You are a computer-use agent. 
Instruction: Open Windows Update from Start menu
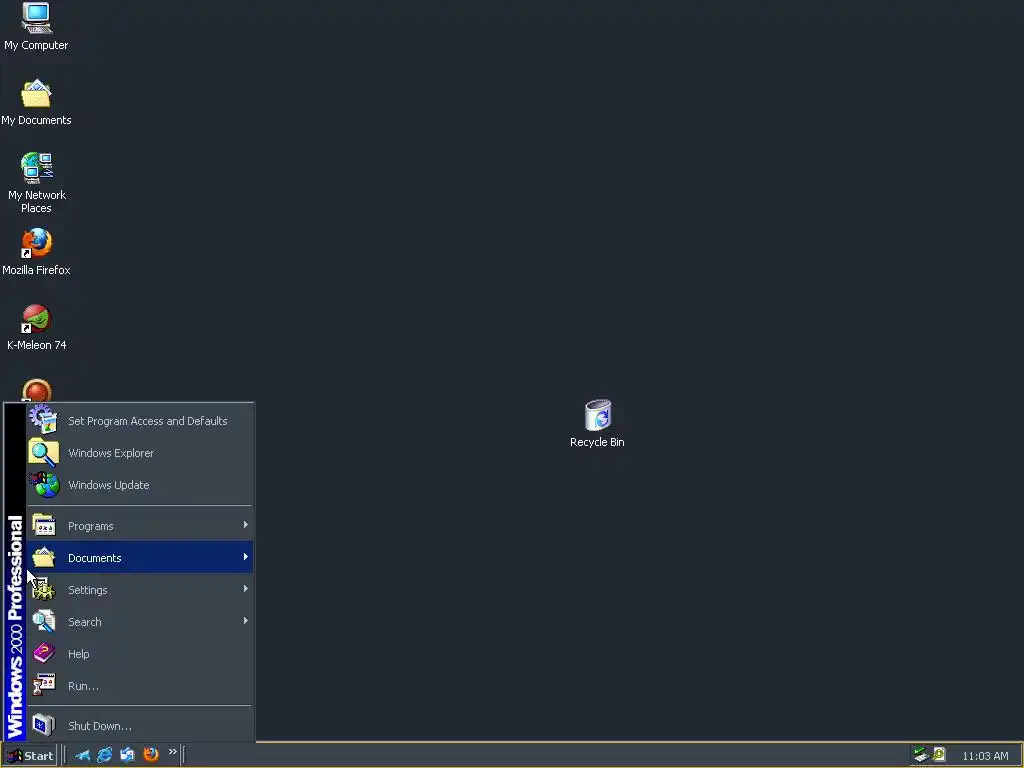tap(140, 485)
